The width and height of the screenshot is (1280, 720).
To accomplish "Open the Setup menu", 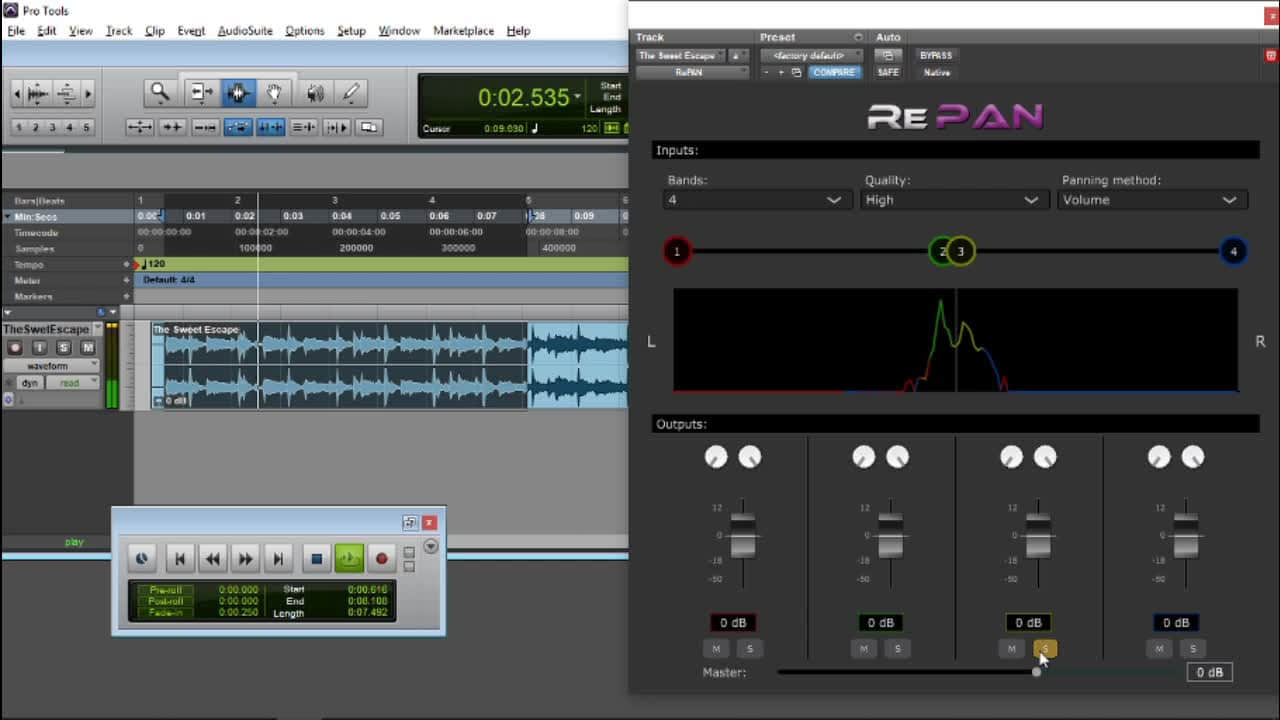I will (x=351, y=31).
